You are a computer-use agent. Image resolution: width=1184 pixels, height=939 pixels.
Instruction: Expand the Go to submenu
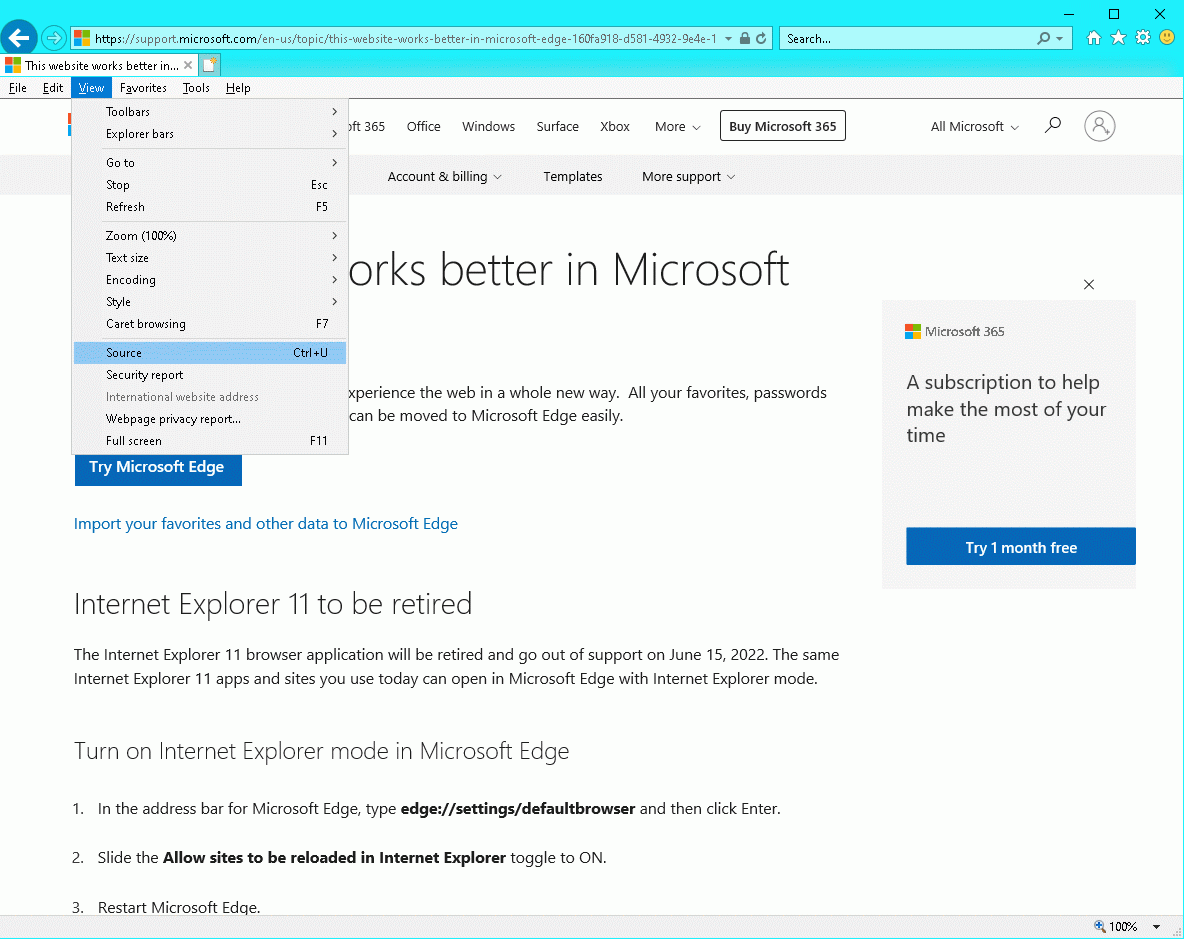tap(210, 162)
